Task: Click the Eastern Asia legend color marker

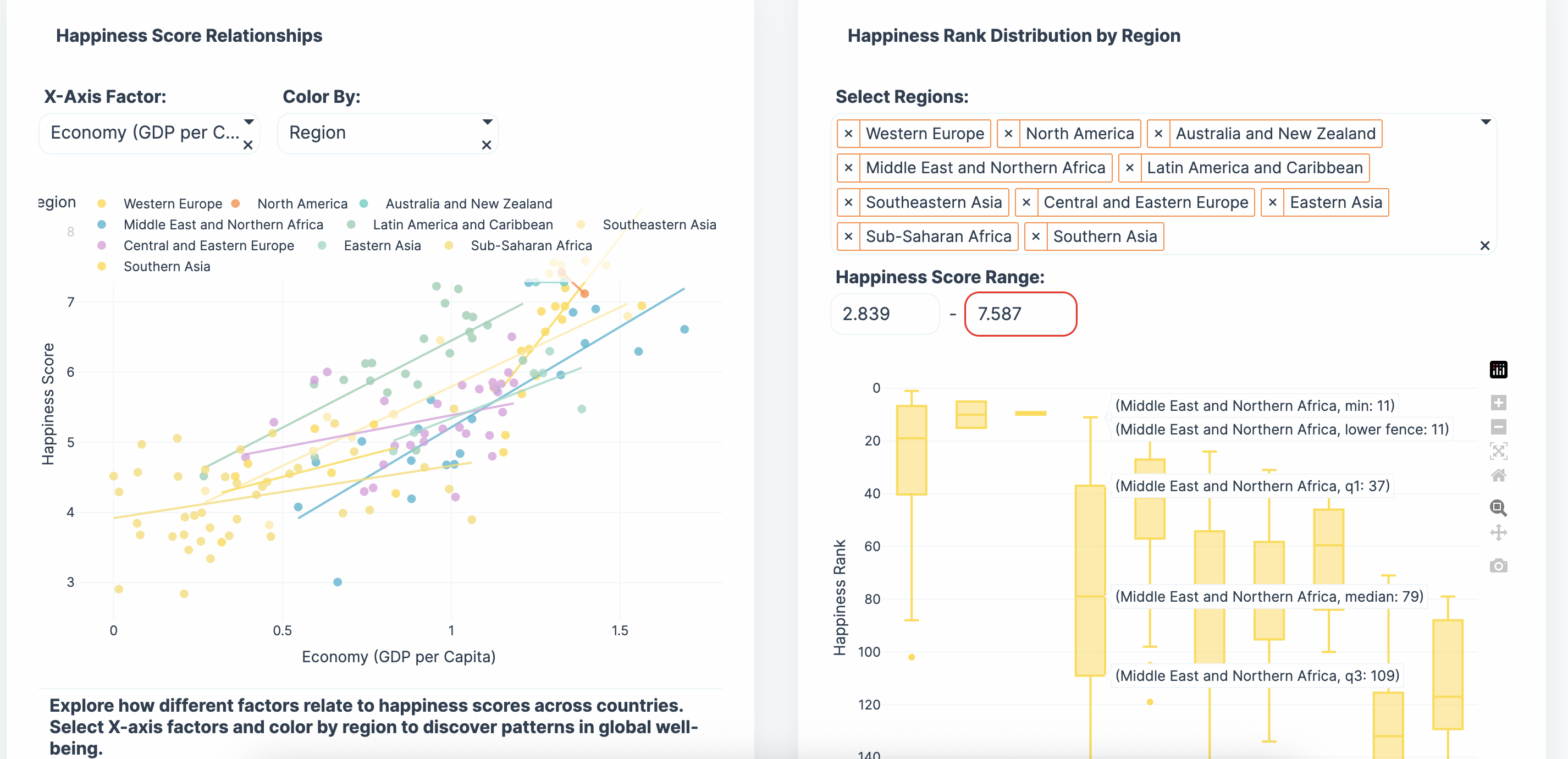Action: tap(322, 245)
